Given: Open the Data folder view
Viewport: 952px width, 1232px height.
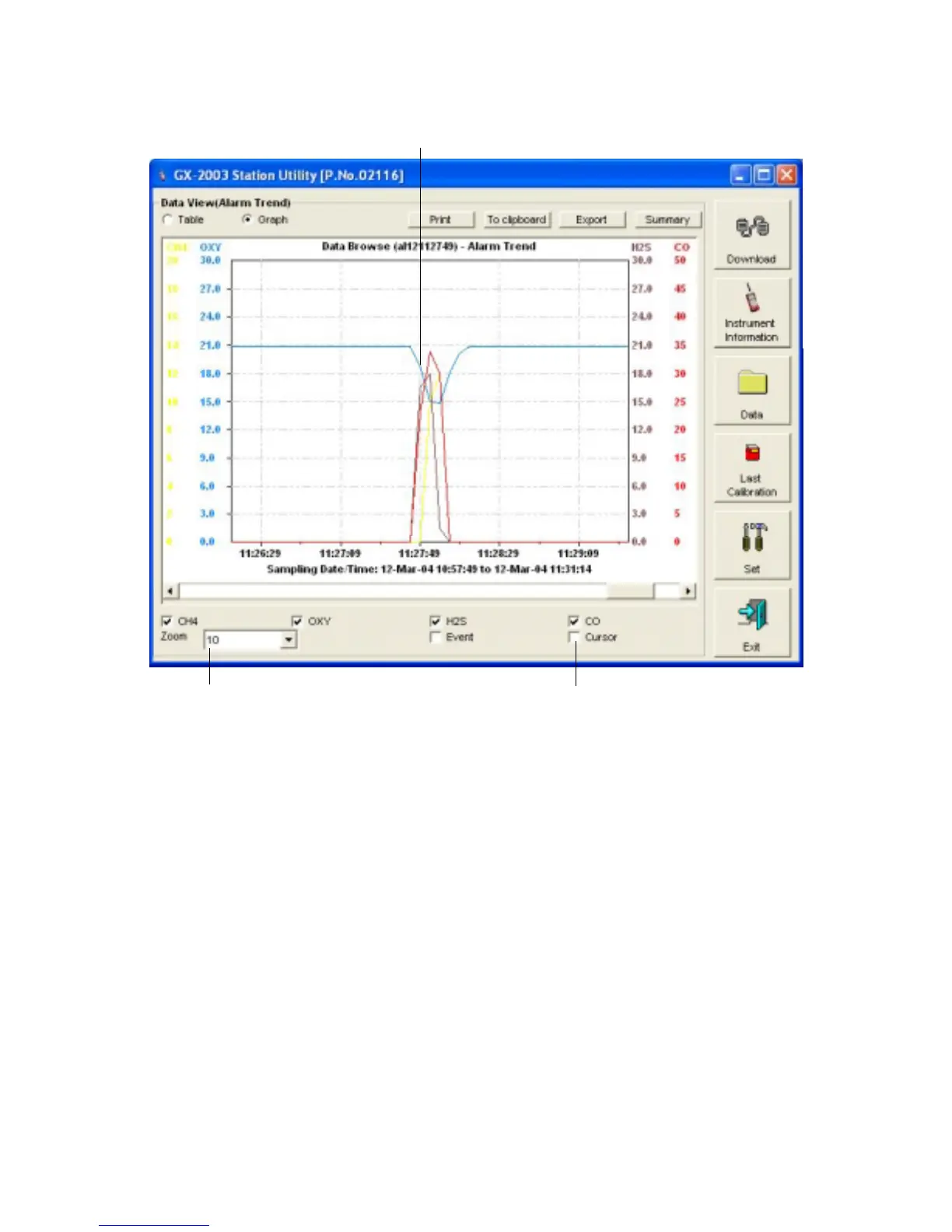Looking at the screenshot, I should (x=751, y=390).
